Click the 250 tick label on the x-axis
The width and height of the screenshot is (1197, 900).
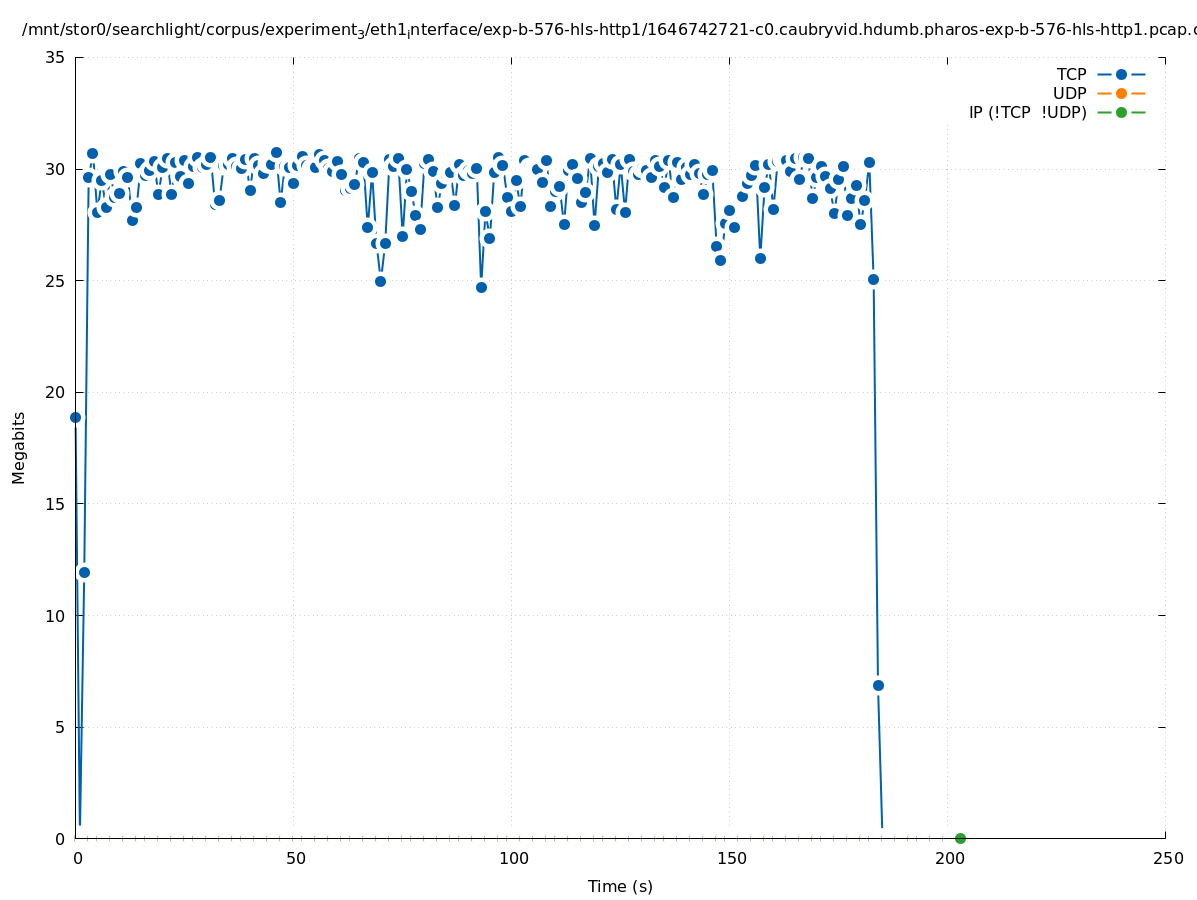click(1167, 858)
